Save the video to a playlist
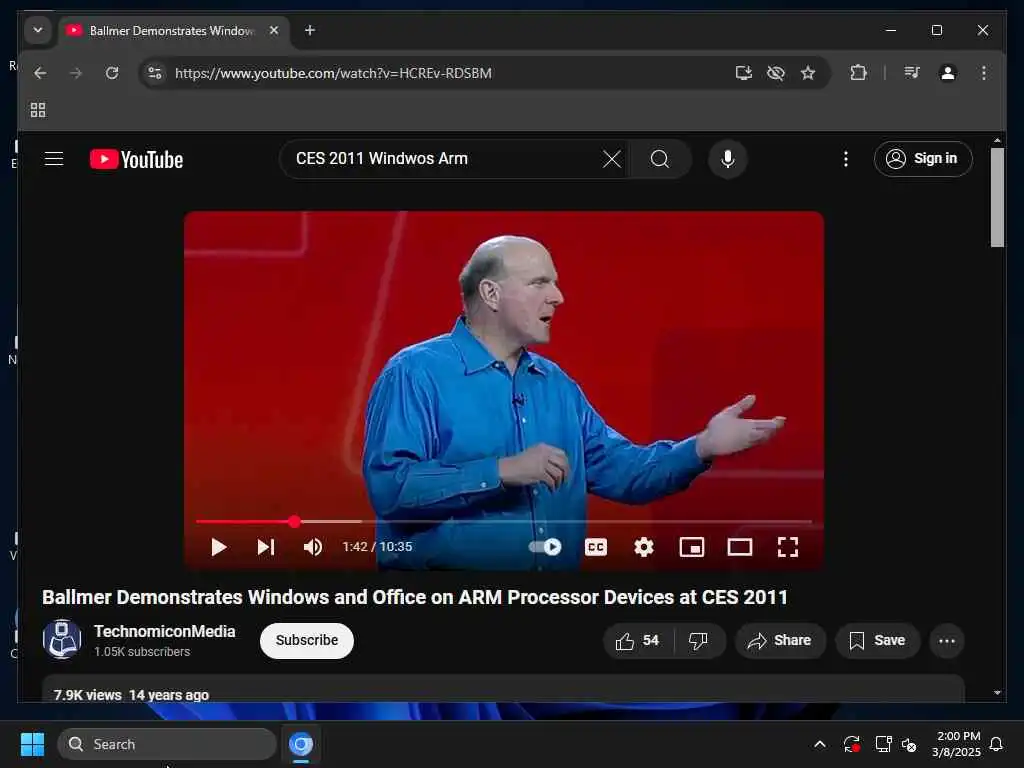Screen dimensions: 1024x768 (x=877, y=641)
